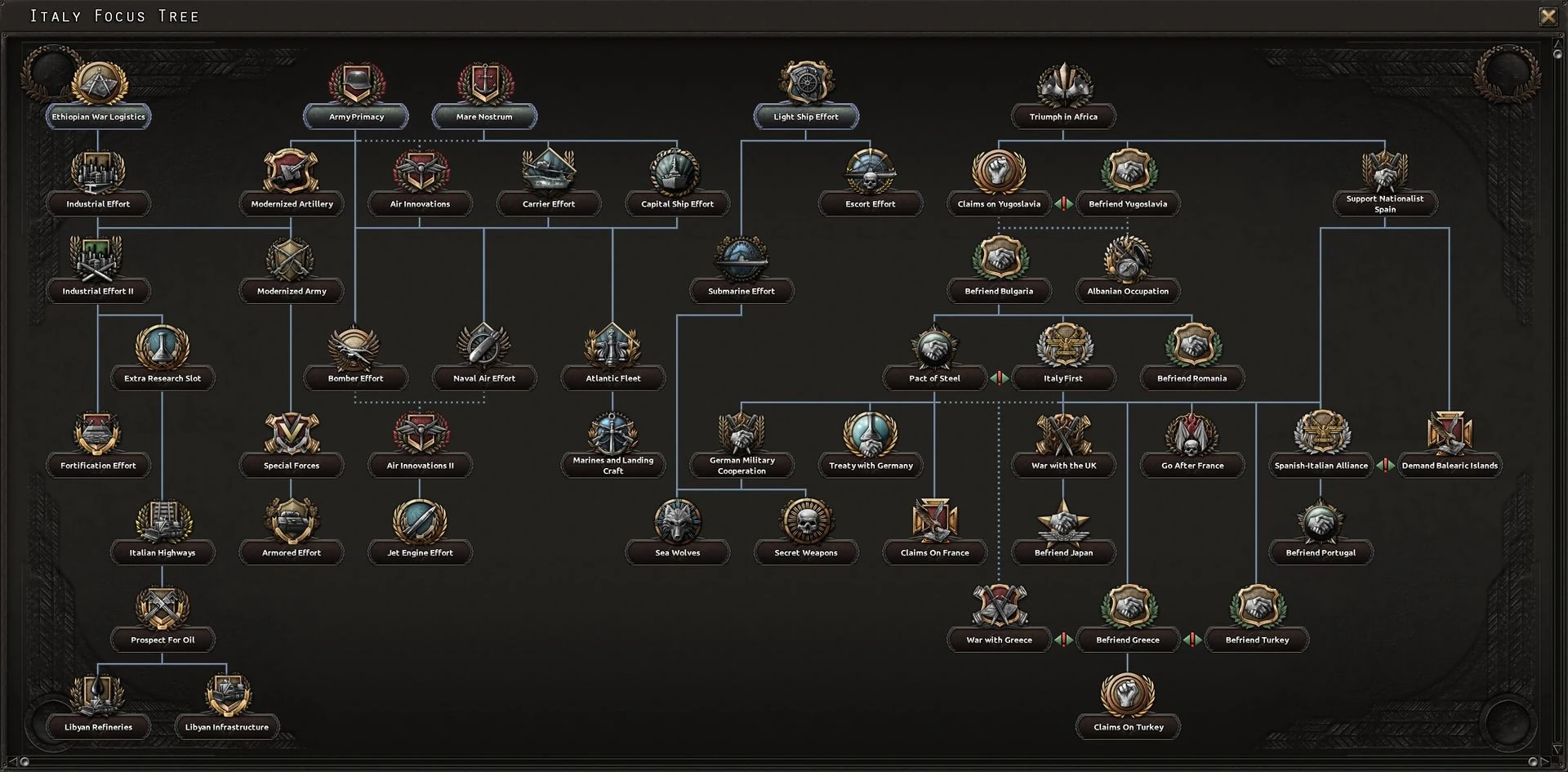
Task: Select the Jet Engine Effort icon
Action: point(420,521)
